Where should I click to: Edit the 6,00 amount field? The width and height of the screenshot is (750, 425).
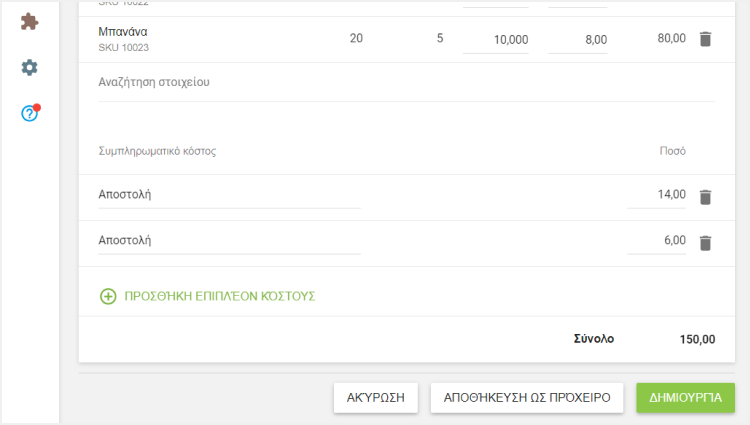coord(657,241)
